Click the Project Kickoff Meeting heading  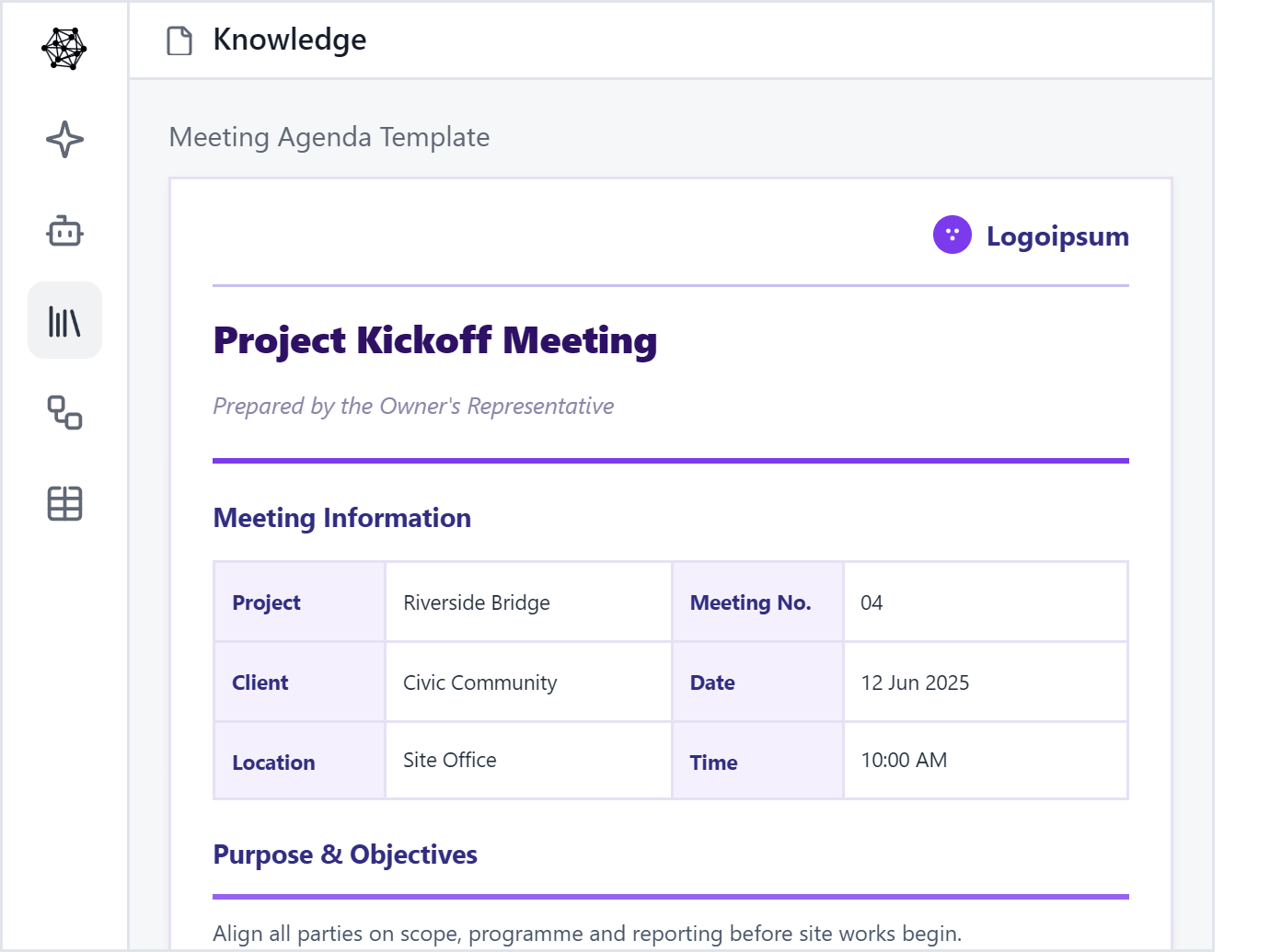[435, 340]
